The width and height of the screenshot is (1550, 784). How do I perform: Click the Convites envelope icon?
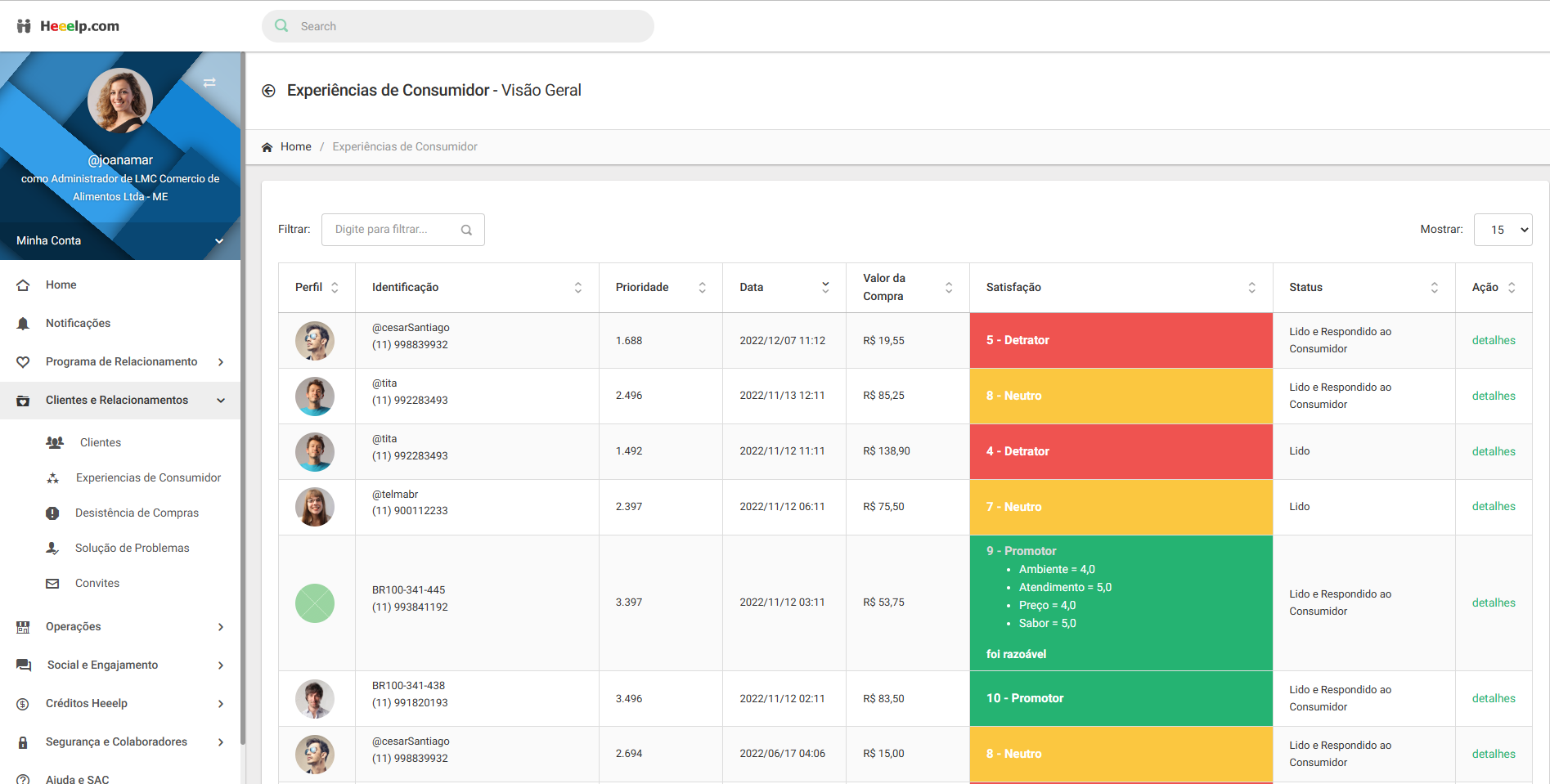[52, 584]
